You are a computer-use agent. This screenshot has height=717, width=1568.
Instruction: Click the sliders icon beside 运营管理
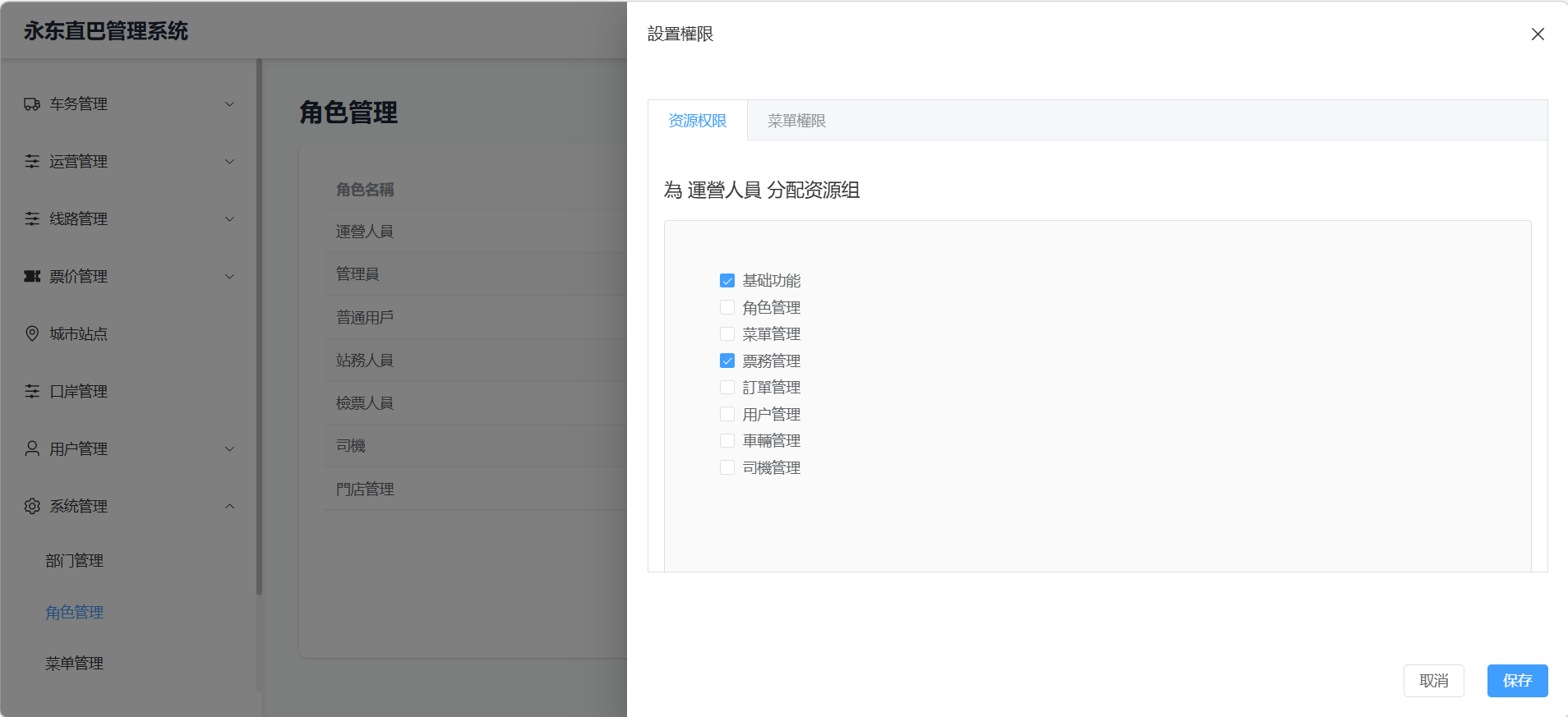pos(32,162)
